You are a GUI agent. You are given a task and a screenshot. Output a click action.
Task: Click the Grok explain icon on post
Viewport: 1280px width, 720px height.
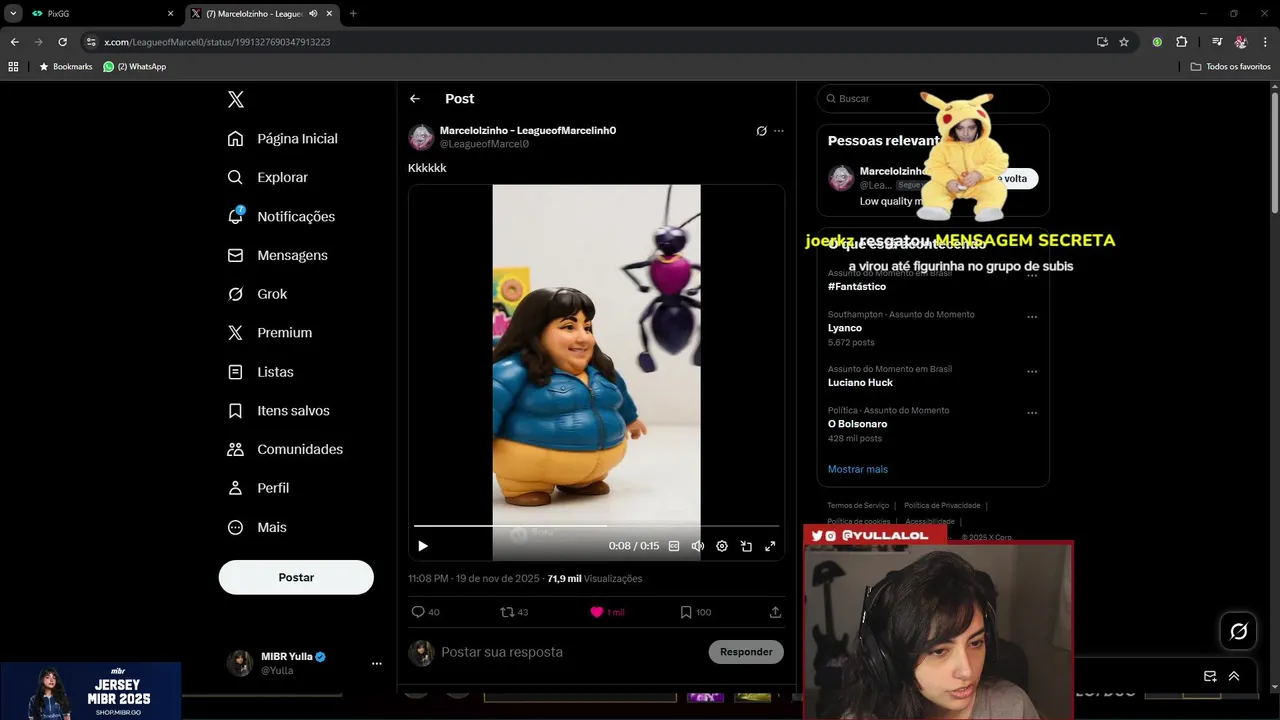pyautogui.click(x=761, y=131)
